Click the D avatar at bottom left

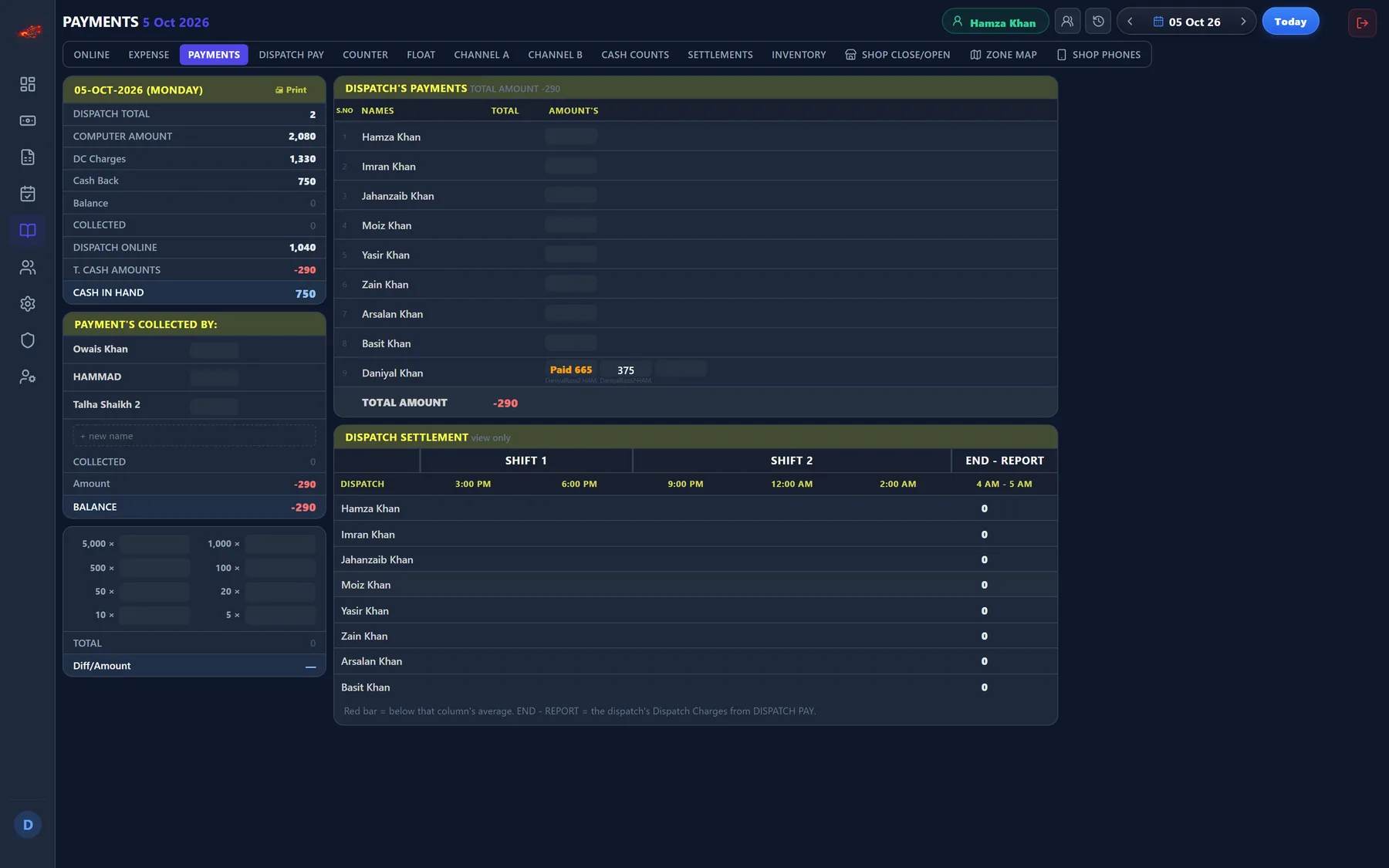click(28, 825)
